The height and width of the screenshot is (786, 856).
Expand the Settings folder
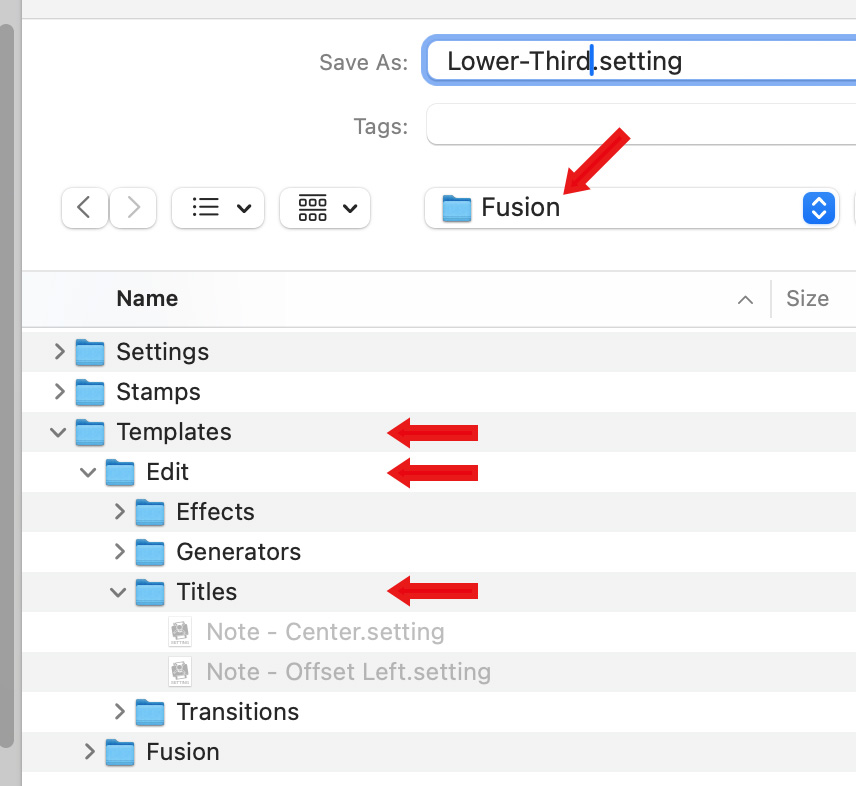pos(59,352)
